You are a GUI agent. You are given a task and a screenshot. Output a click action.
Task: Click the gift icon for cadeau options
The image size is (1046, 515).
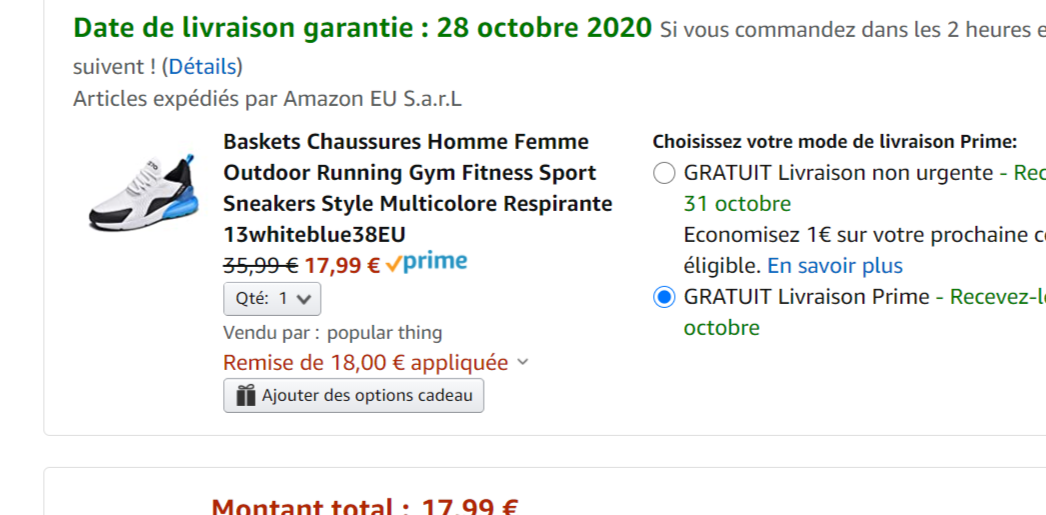click(245, 396)
